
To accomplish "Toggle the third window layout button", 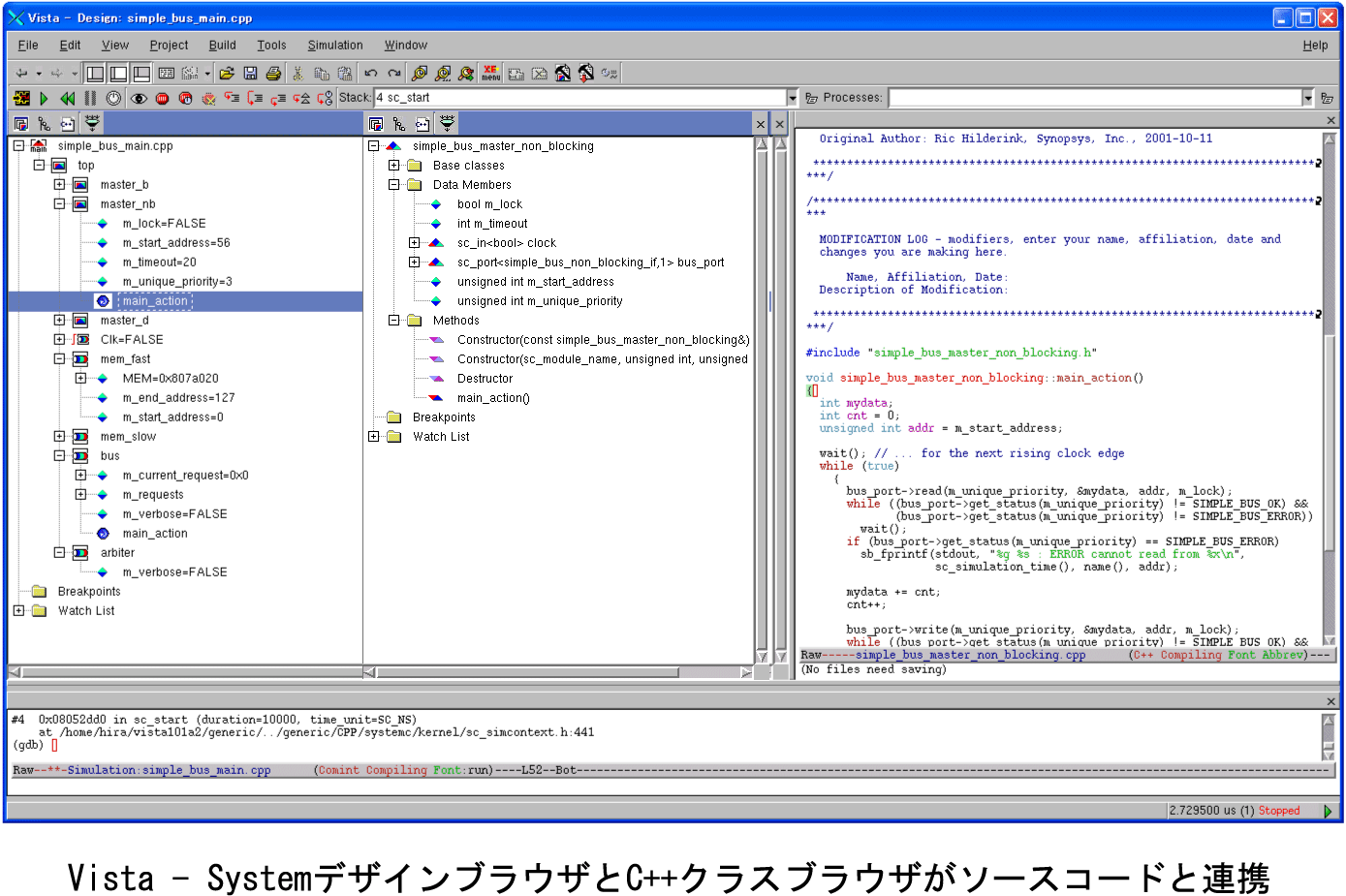I will tap(141, 73).
